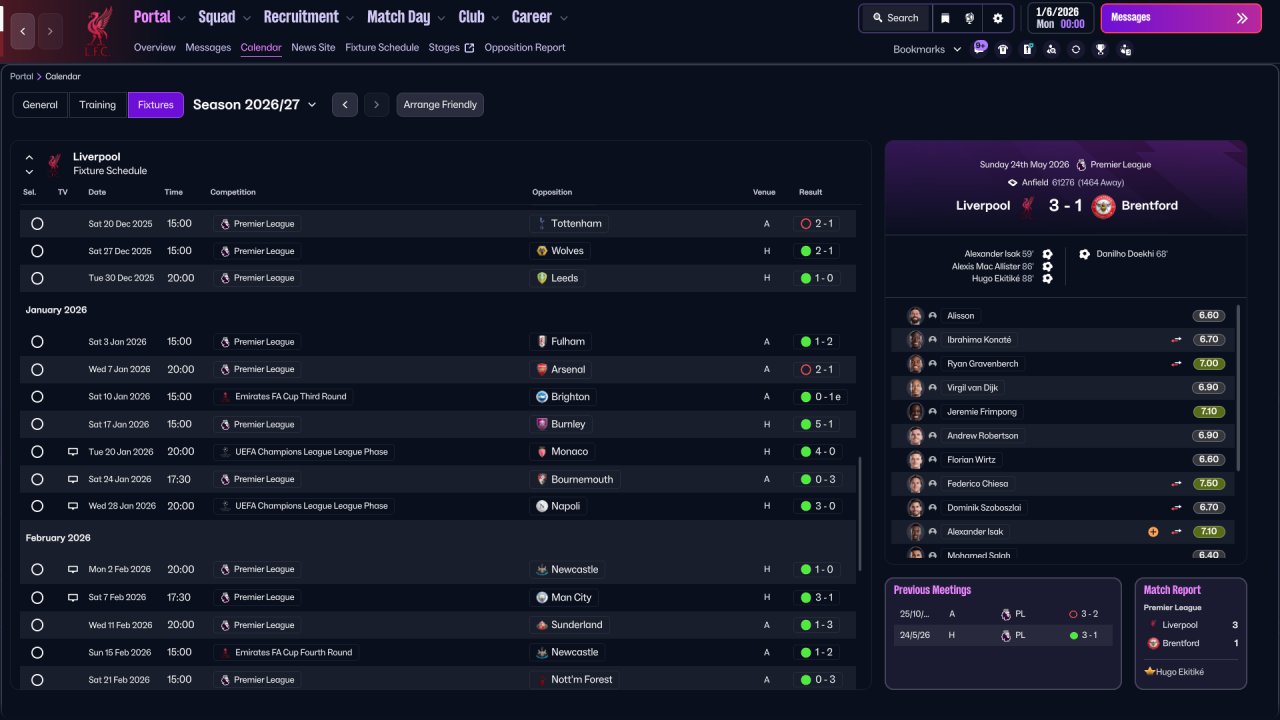Open the Season 2026/27 dropdown

[255, 105]
